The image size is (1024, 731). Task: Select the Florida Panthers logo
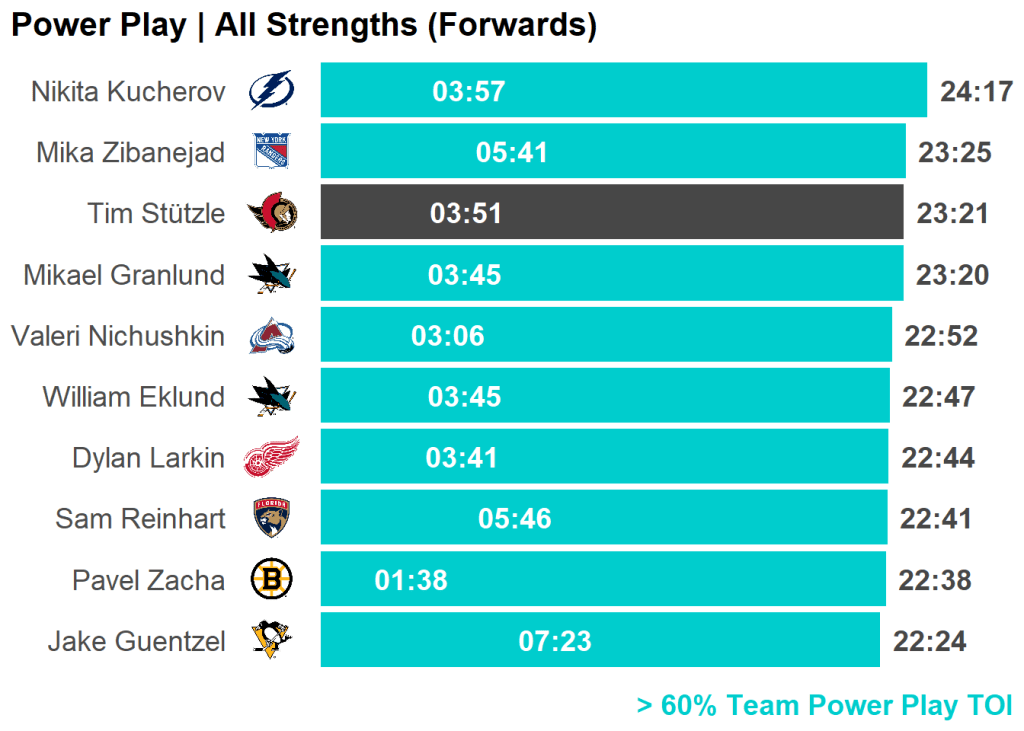[271, 519]
